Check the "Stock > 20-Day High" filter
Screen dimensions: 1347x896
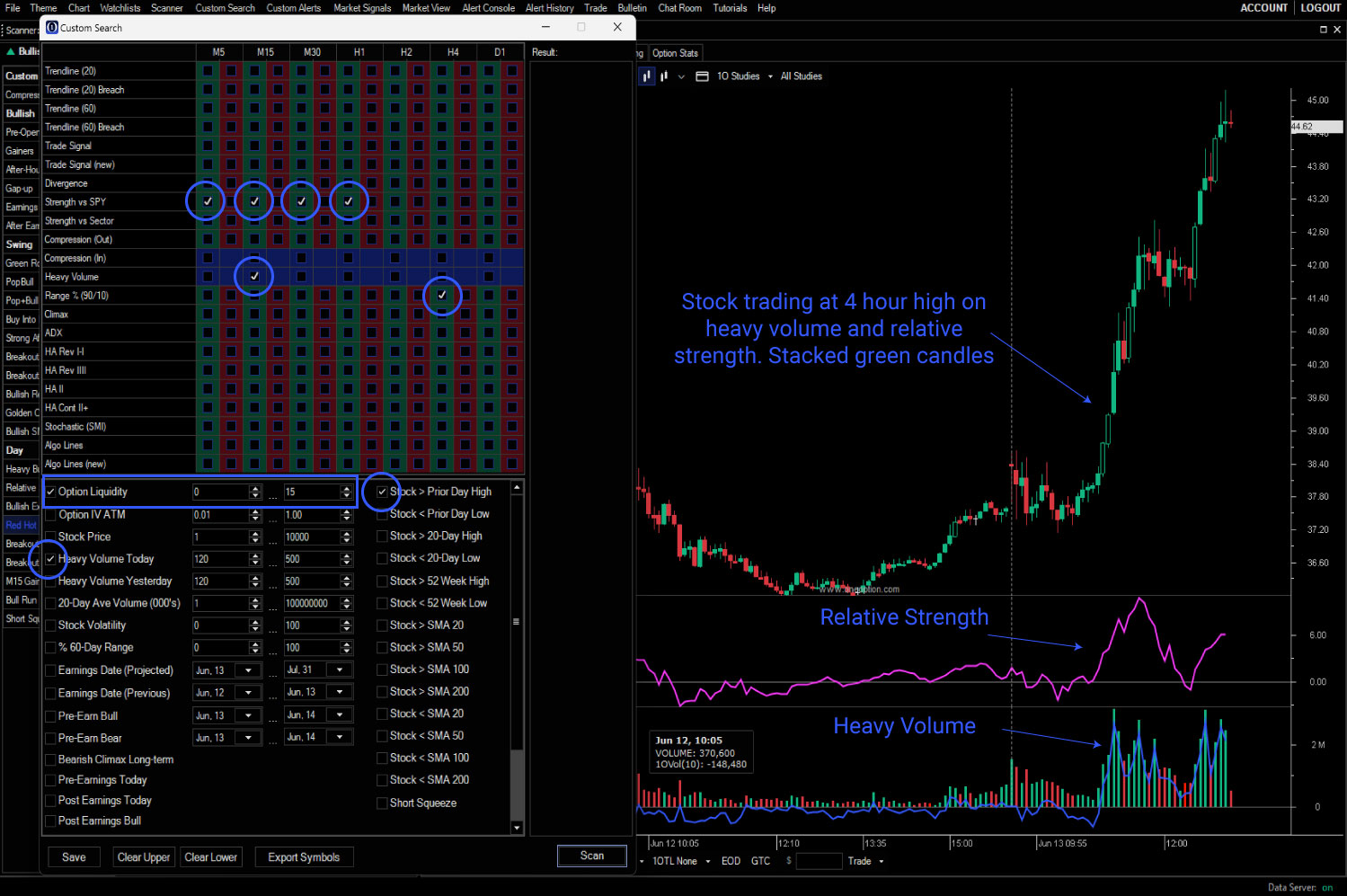382,536
